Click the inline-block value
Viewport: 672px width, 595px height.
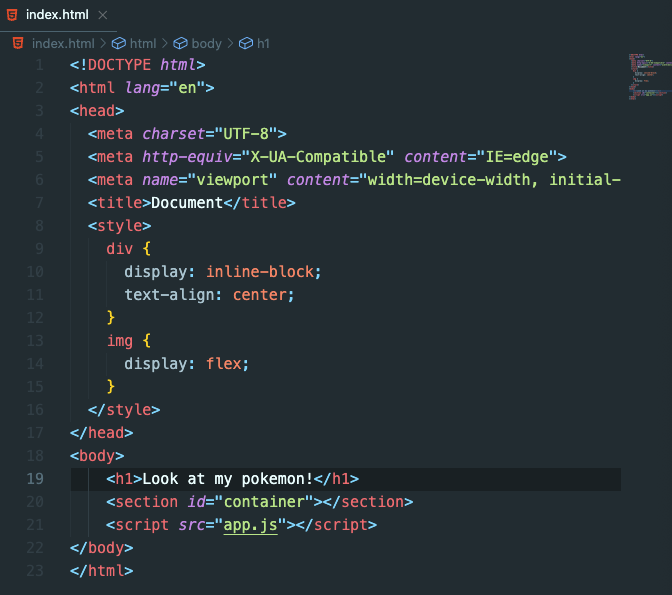[x=260, y=272]
